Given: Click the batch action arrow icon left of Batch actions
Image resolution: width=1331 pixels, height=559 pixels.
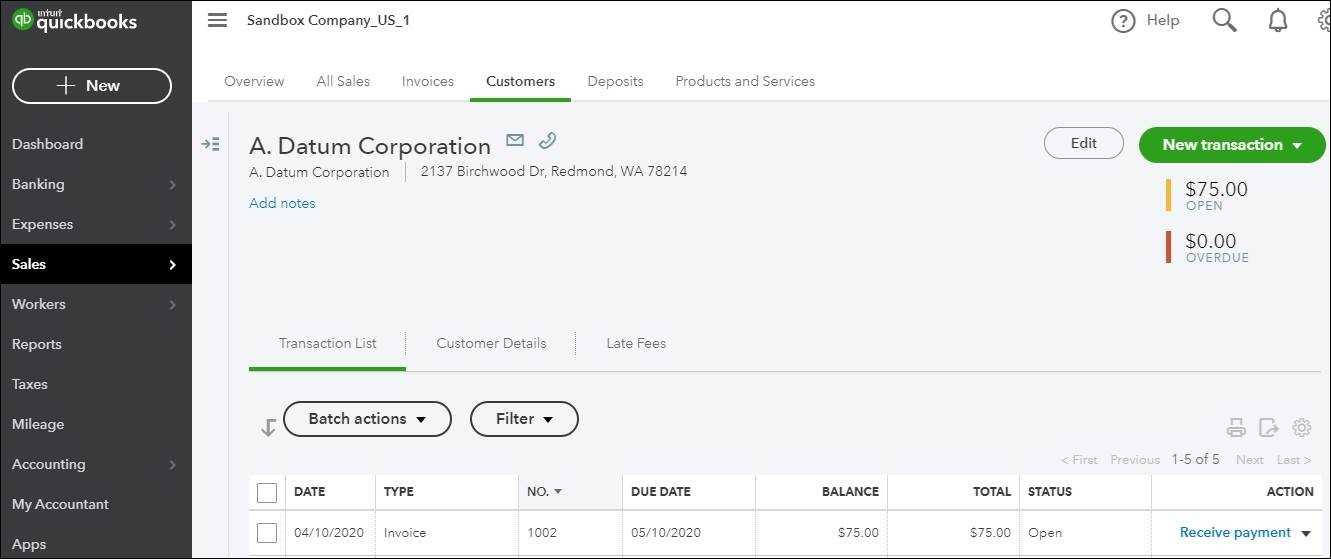Looking at the screenshot, I should point(268,427).
